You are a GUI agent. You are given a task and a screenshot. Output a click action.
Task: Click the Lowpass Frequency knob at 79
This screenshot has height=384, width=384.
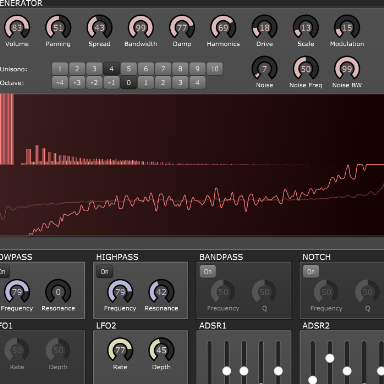(x=17, y=292)
